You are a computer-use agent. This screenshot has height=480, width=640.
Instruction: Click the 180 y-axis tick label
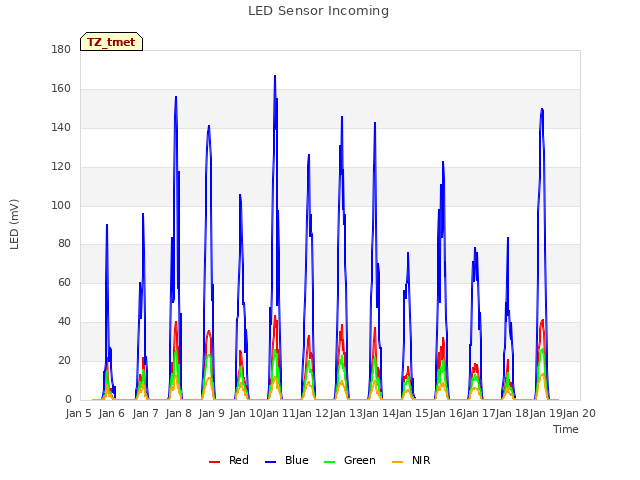[x=61, y=49]
